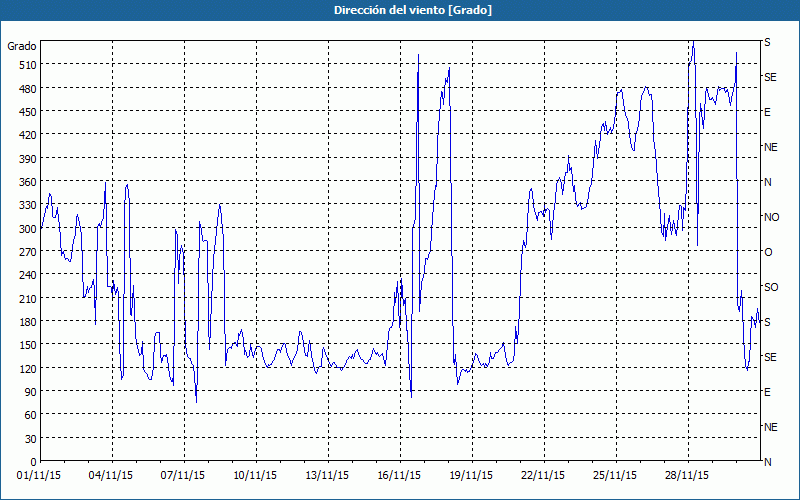Click the 07/11/15 date on the time axis
This screenshot has width=800, height=500.
pyautogui.click(x=183, y=476)
